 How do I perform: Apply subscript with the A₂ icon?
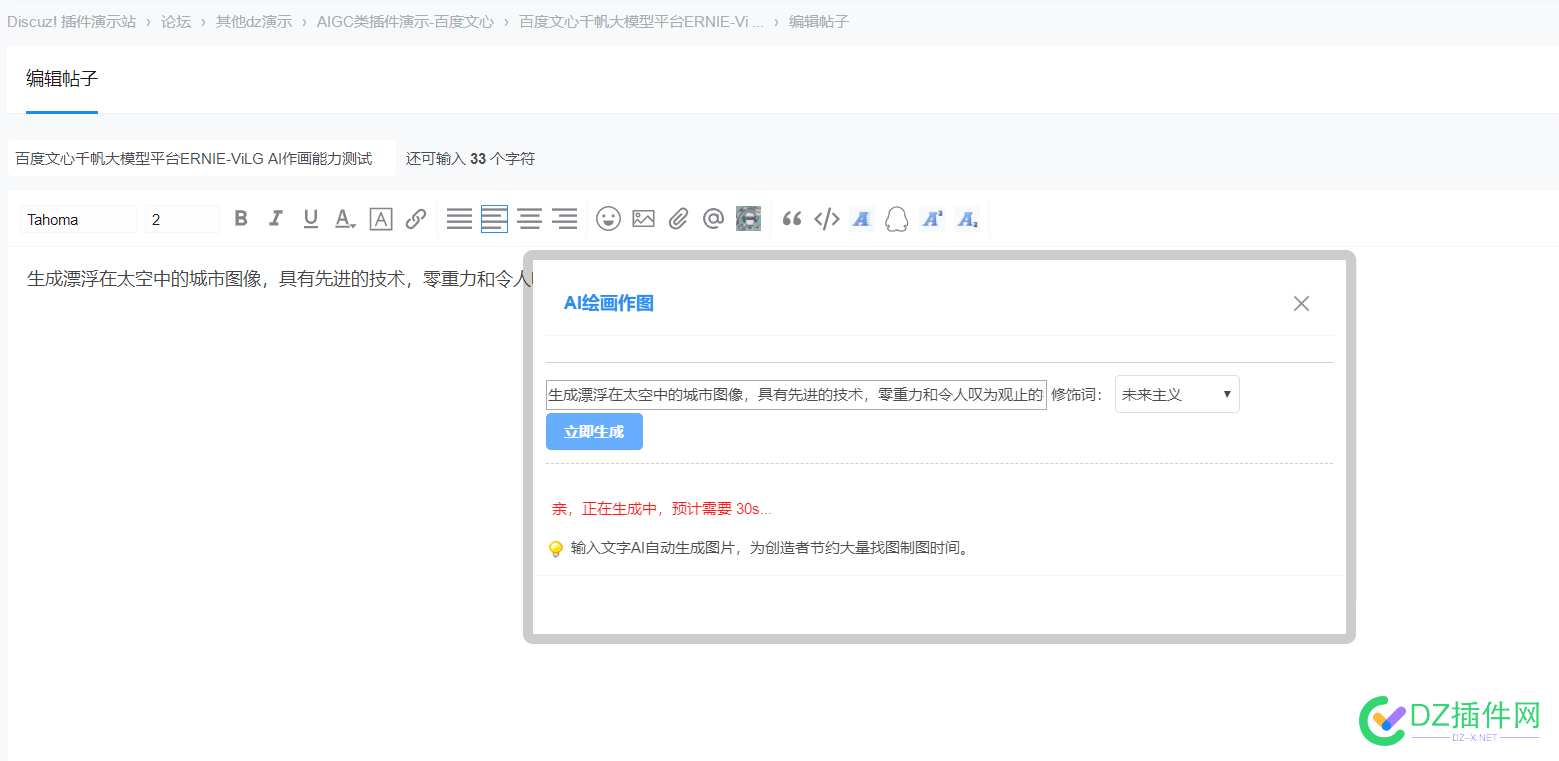coord(967,218)
